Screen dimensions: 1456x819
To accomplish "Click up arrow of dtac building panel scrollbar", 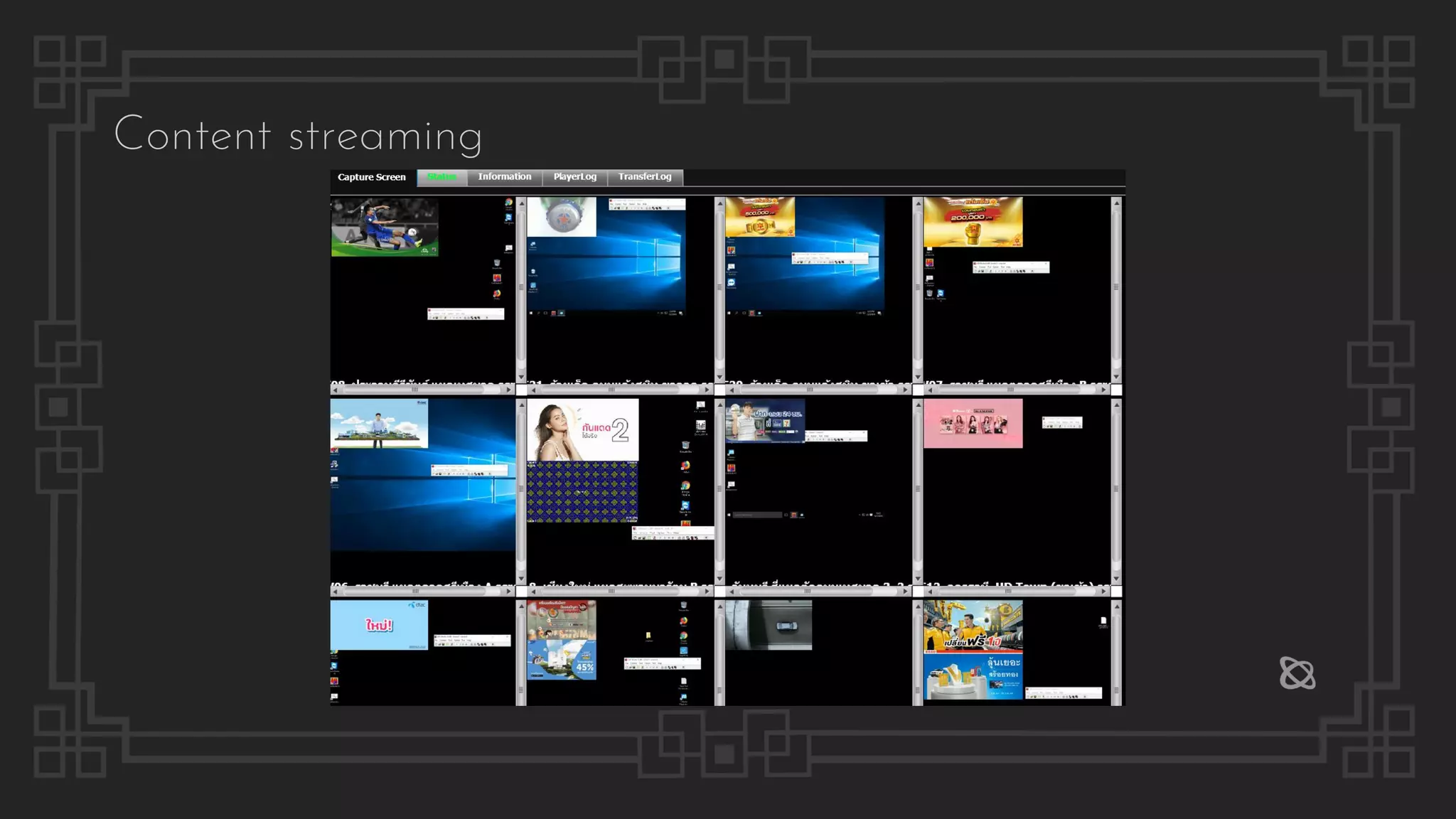I will pos(521,405).
